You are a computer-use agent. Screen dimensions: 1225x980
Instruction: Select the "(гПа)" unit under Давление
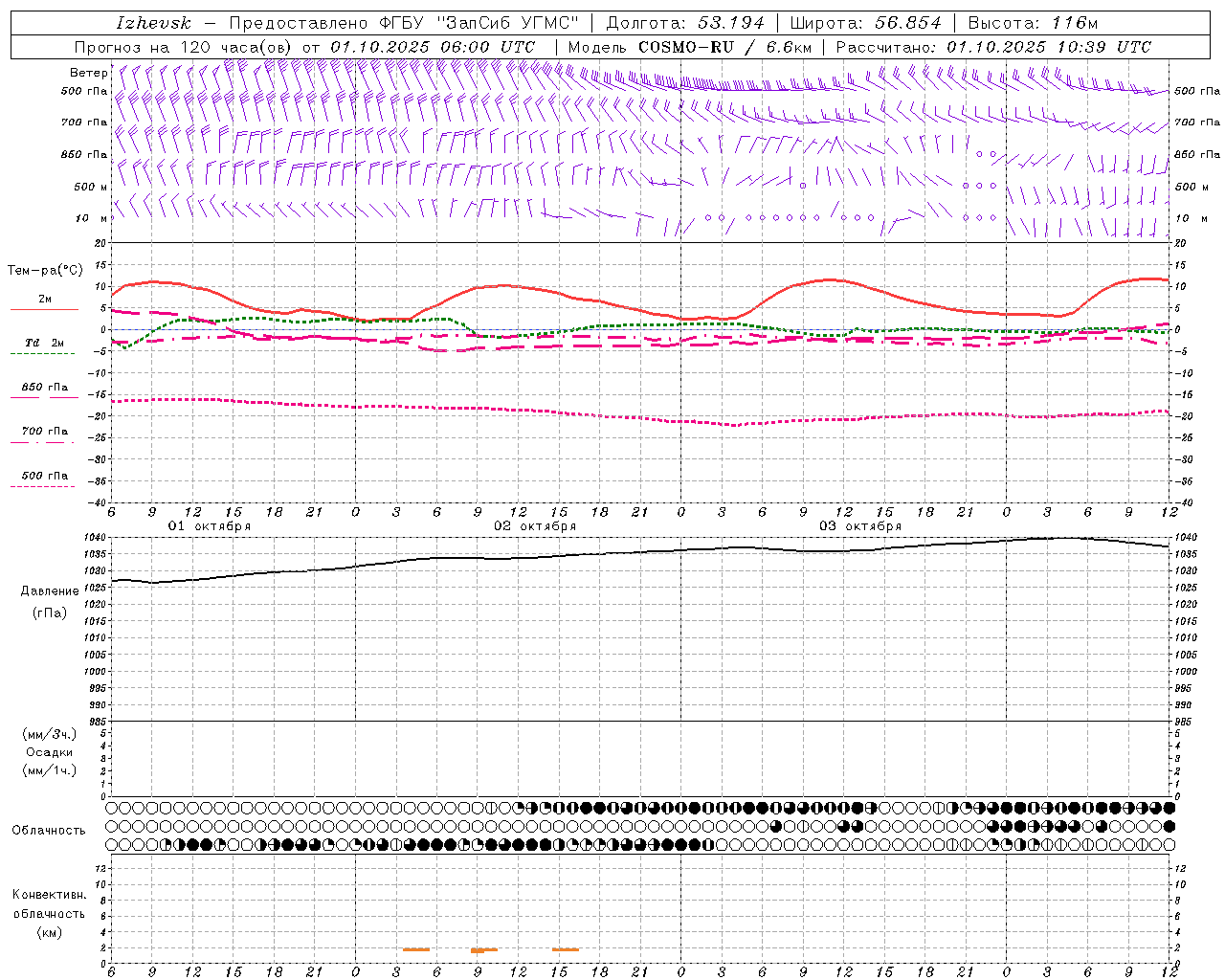tap(50, 612)
